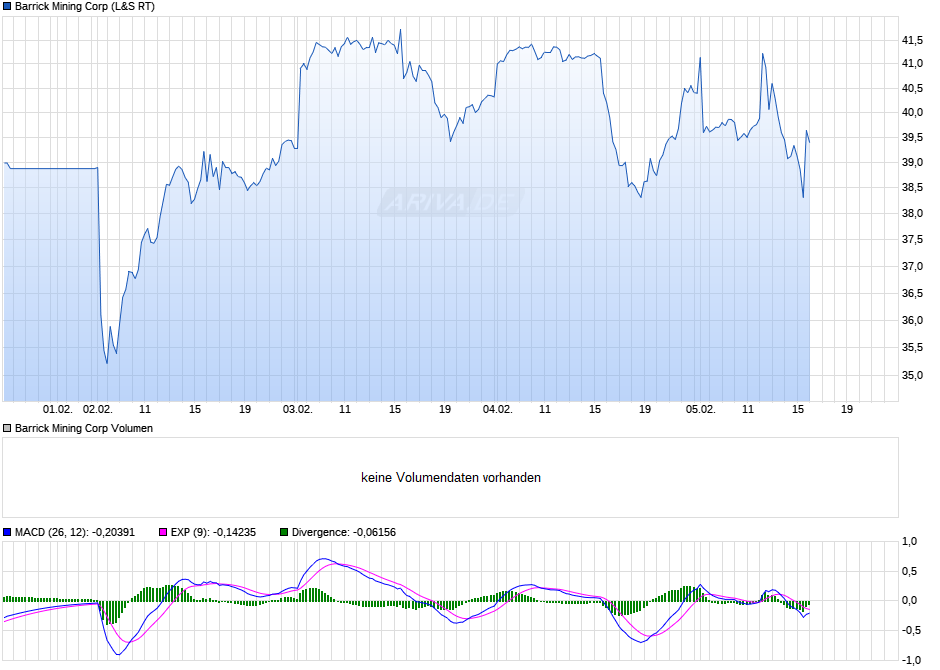Click the '40,5' price axis label

[x=912, y=89]
